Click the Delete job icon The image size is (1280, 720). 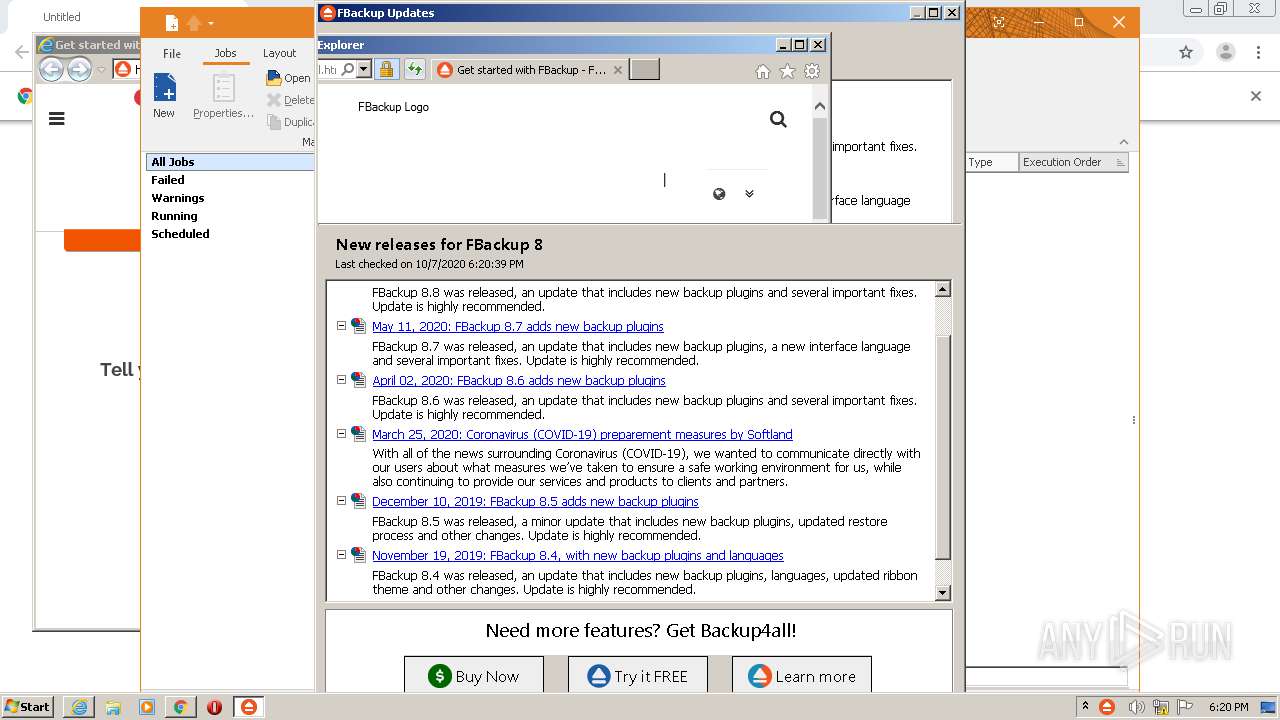[x=274, y=100]
